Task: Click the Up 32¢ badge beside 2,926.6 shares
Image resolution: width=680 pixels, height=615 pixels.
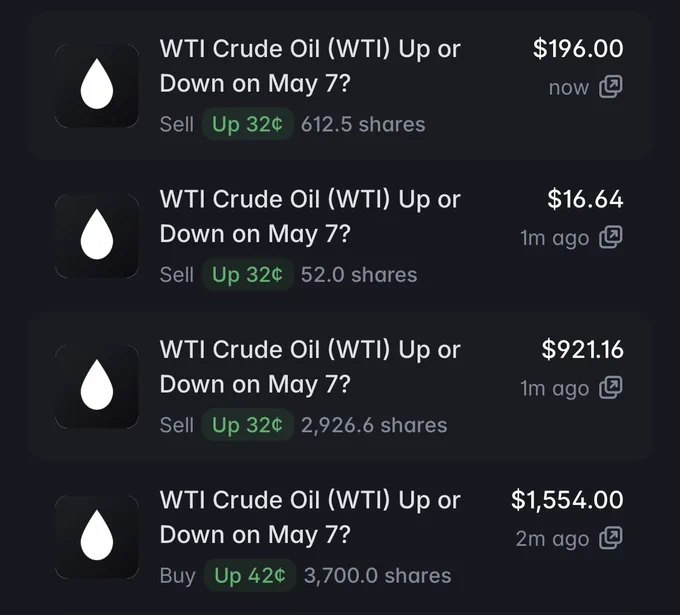Action: 247,425
